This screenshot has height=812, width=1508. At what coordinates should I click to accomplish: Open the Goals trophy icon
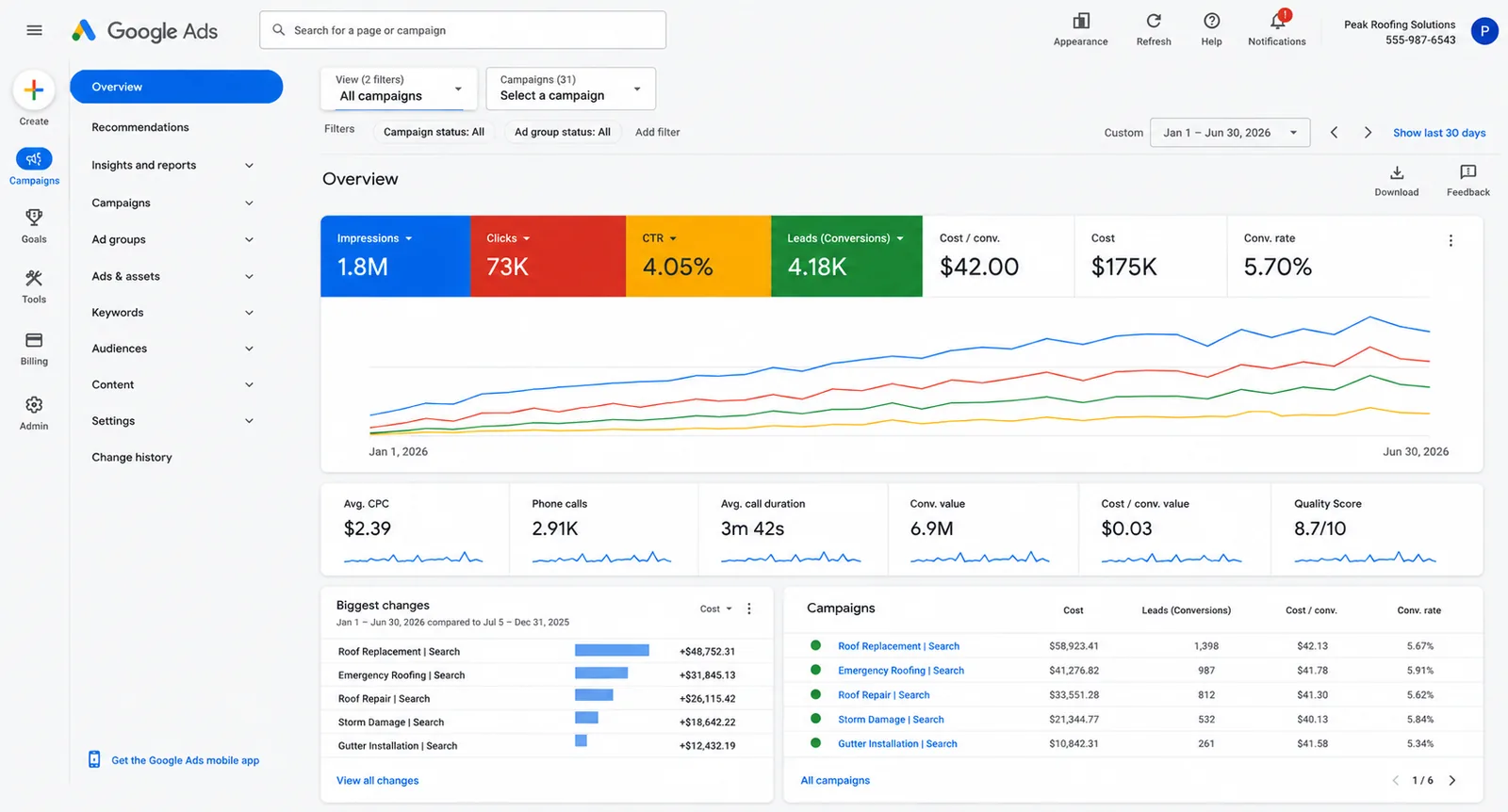pos(34,218)
